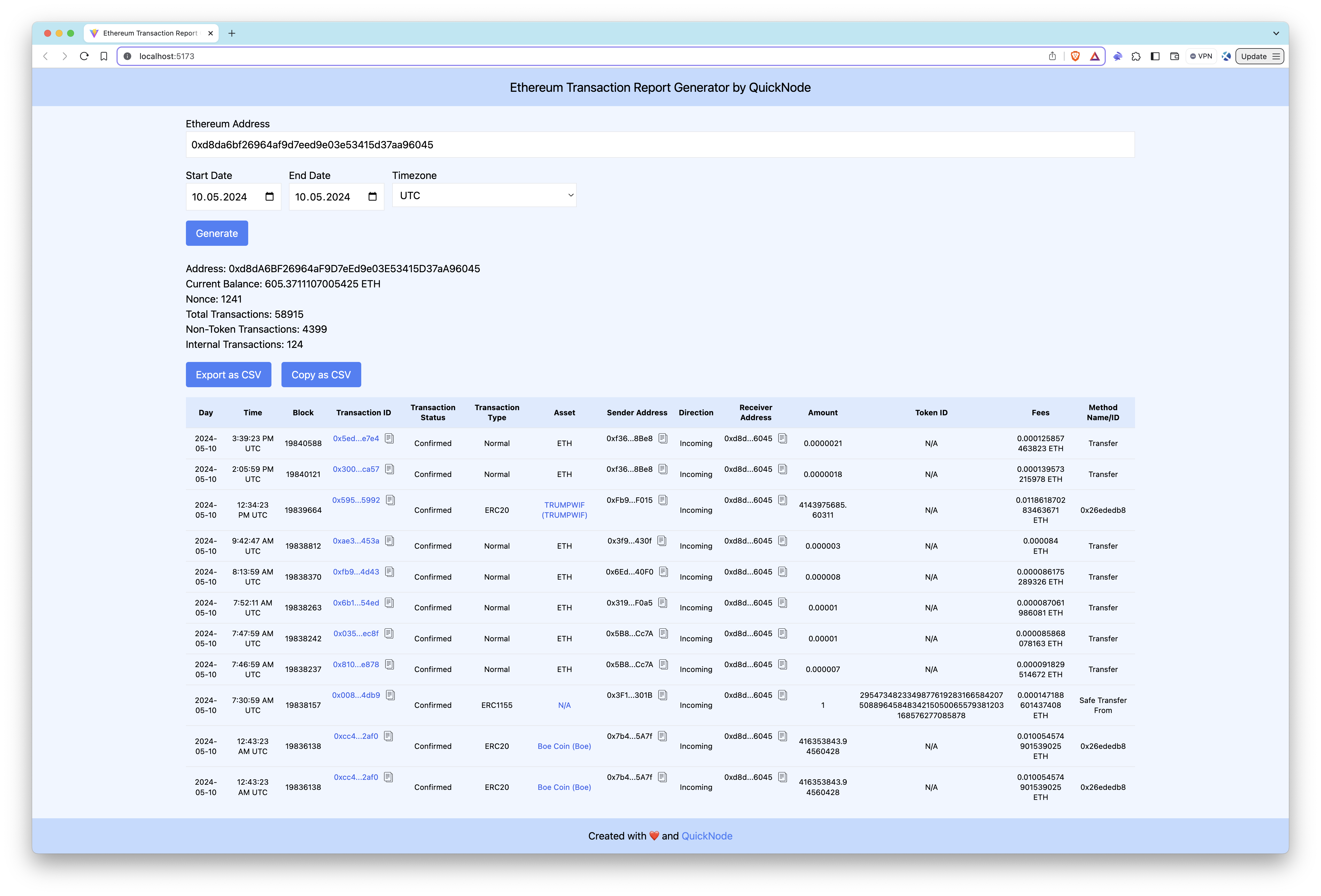Click Export as CSV

[228, 375]
